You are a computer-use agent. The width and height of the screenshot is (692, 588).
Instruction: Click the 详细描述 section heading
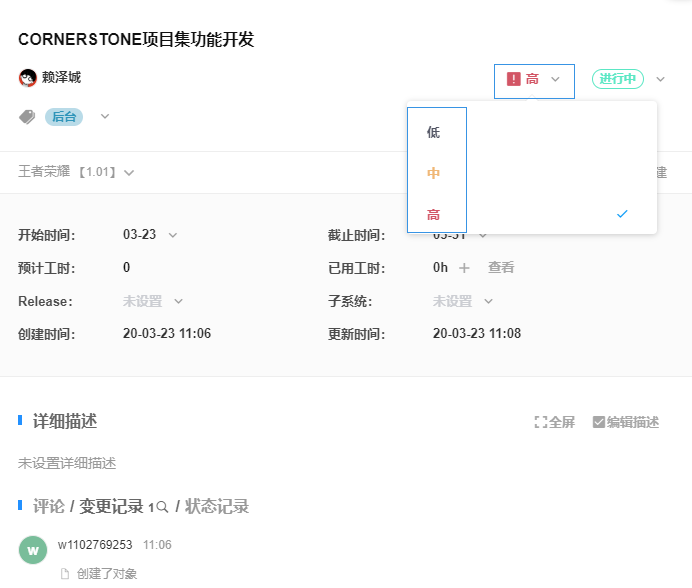[65, 422]
